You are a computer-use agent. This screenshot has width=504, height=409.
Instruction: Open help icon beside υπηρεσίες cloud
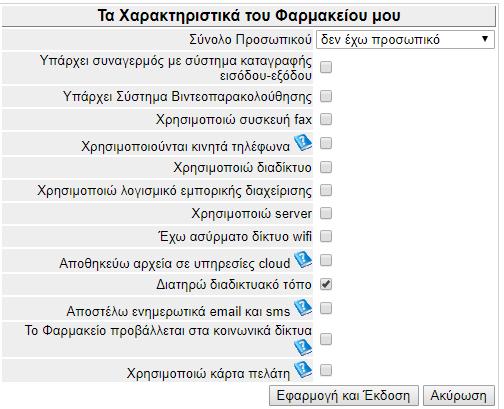click(x=303, y=260)
